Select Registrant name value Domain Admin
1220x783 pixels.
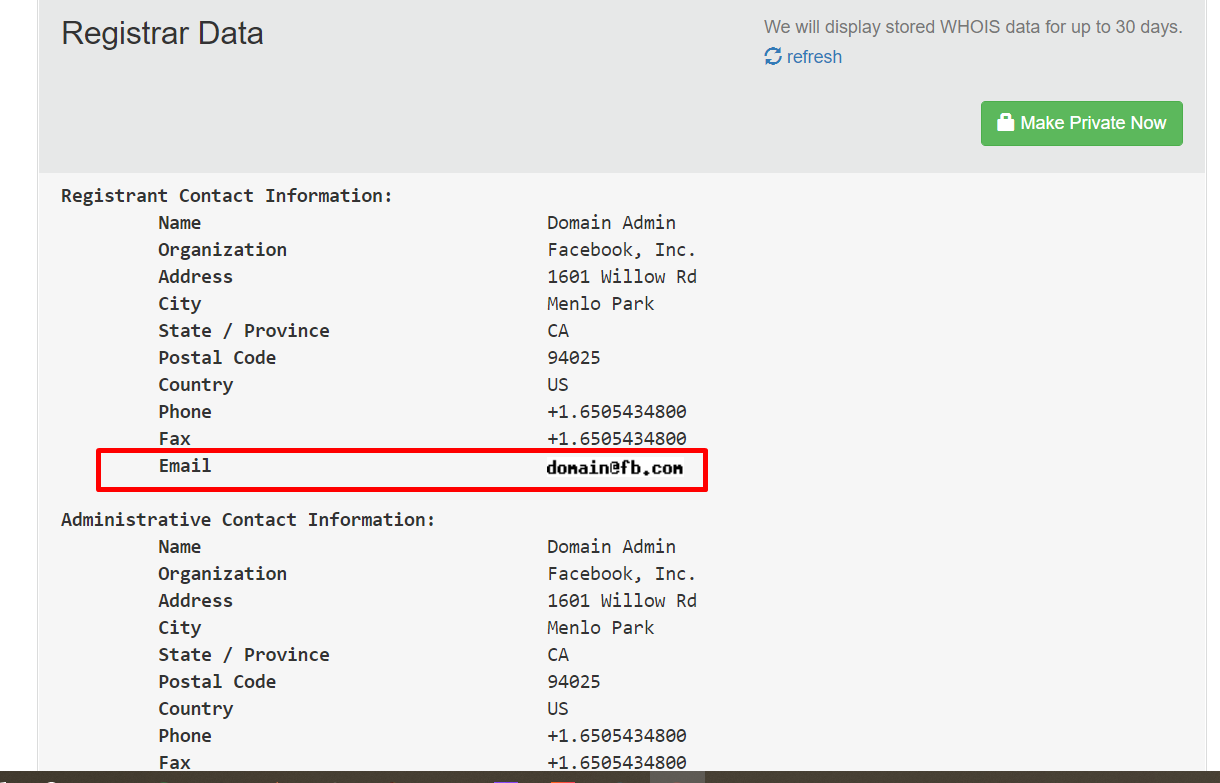coord(612,223)
